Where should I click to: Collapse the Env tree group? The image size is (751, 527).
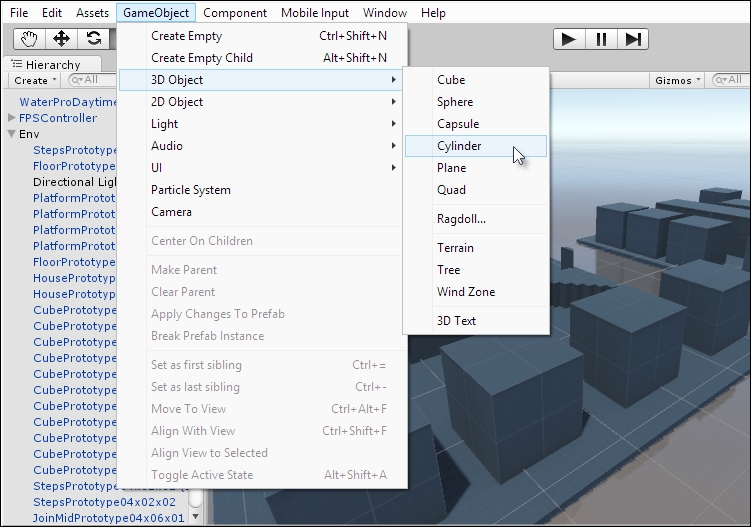pyautogui.click(x=12, y=134)
